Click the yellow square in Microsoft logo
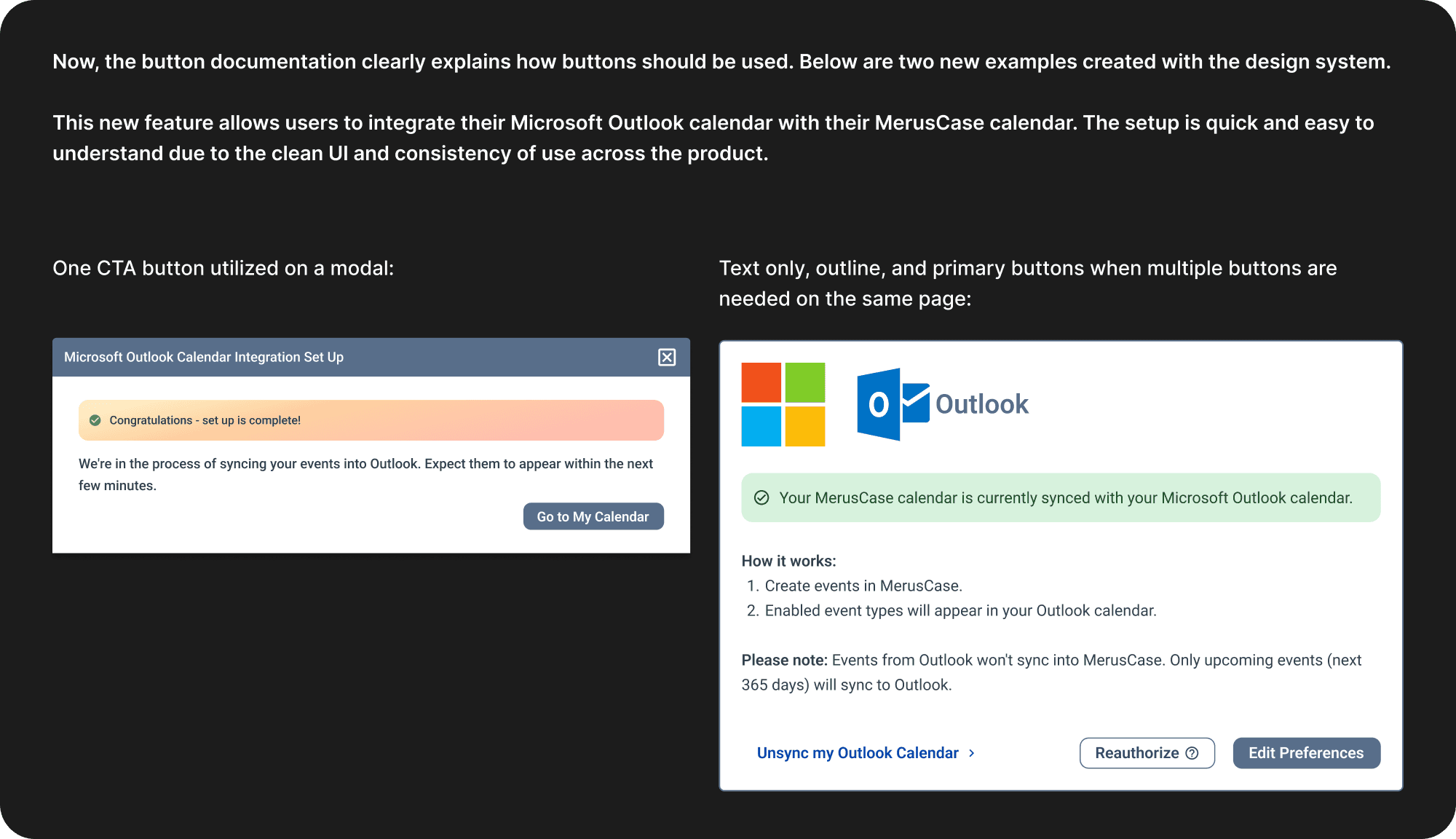 805,426
